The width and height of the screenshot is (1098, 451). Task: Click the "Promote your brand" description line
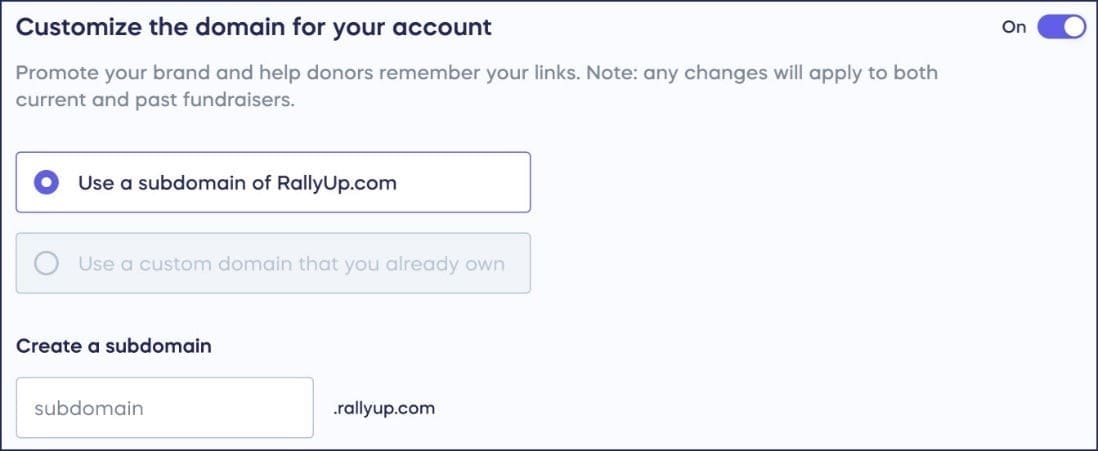[x=476, y=74]
